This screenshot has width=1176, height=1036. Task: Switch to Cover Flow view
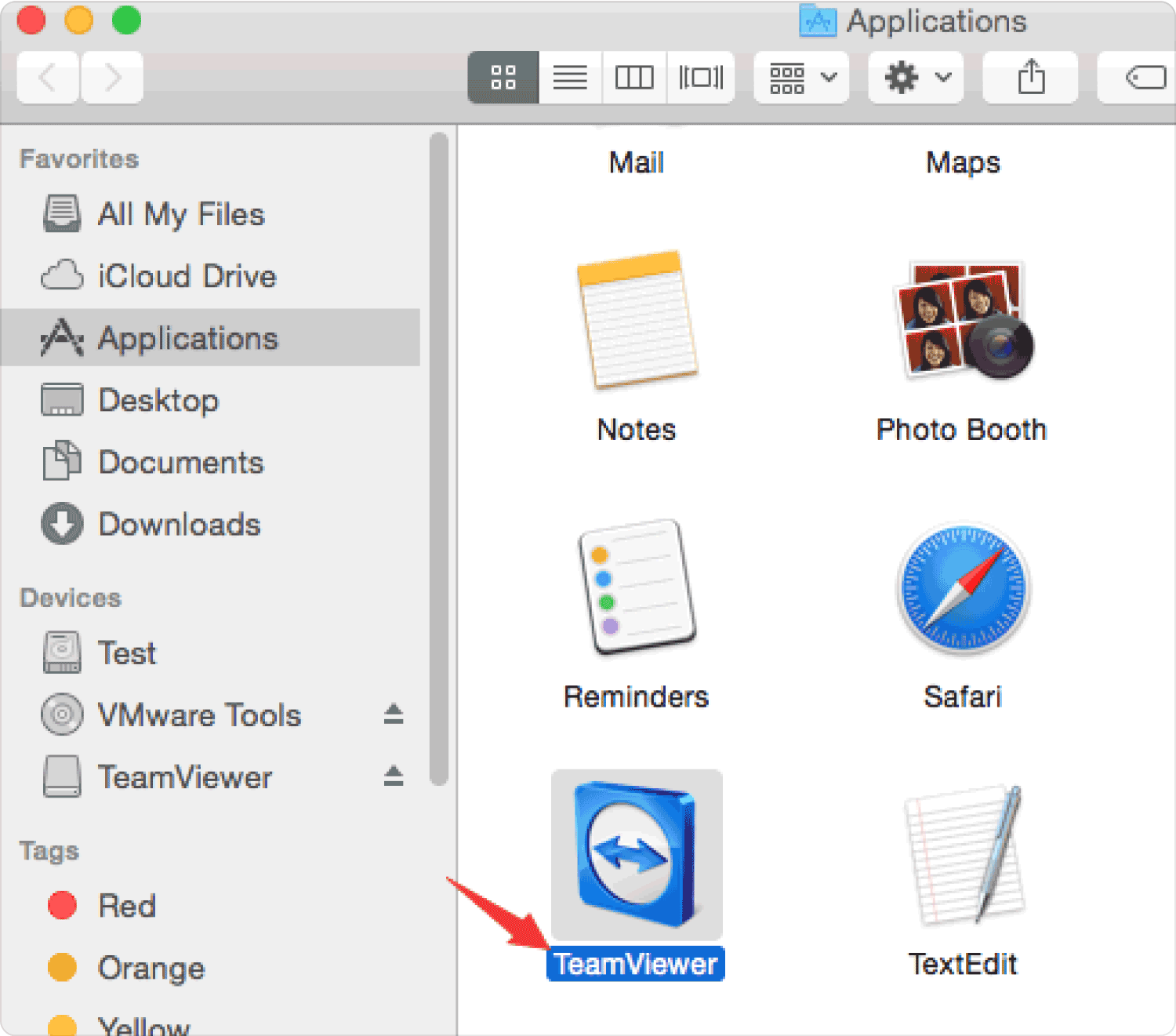point(701,78)
